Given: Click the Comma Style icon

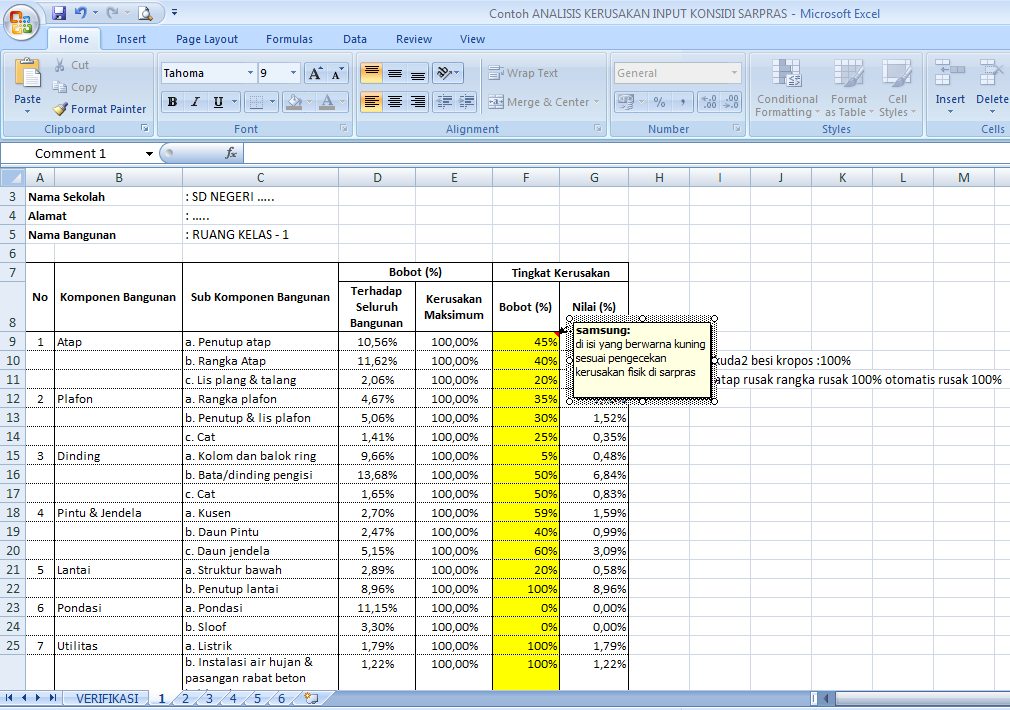Looking at the screenshot, I should tap(683, 102).
